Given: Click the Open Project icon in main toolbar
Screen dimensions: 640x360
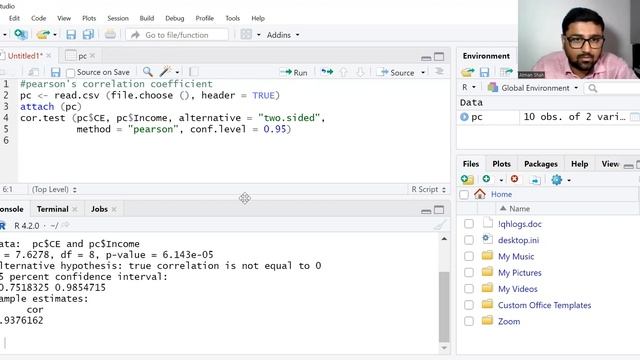Looking at the screenshot, I should (x=20, y=35).
